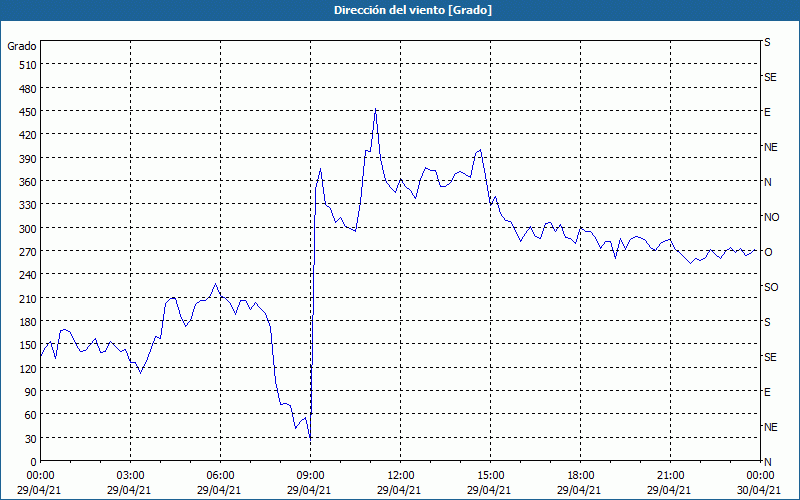
Task: Click the 'N' compass label beside 360 gridline
Action: (767, 182)
